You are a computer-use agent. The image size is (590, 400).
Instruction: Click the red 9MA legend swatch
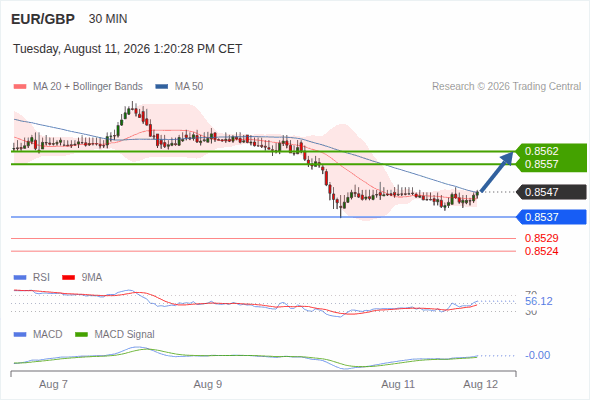coord(68,278)
